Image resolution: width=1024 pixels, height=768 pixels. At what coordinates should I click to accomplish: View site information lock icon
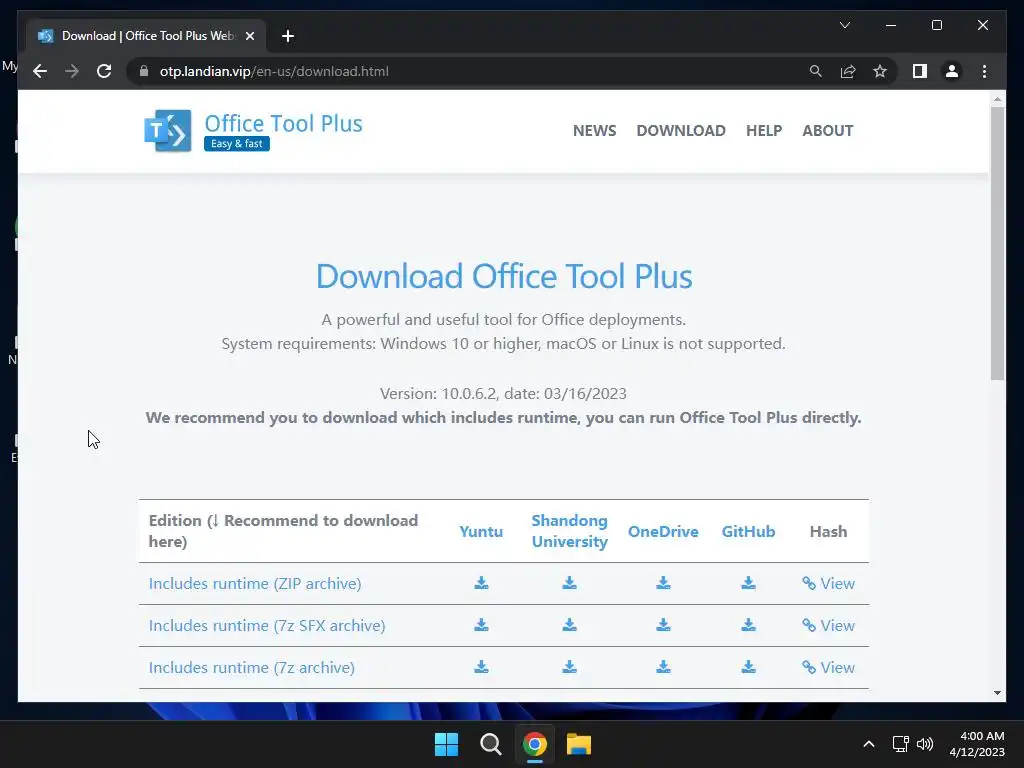click(x=144, y=71)
